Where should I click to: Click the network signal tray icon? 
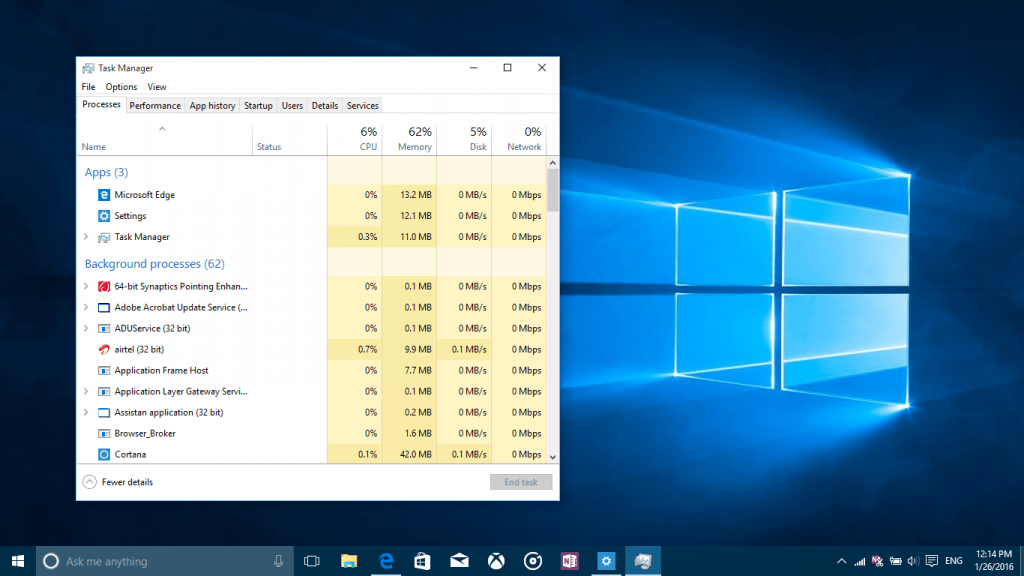tap(859, 561)
